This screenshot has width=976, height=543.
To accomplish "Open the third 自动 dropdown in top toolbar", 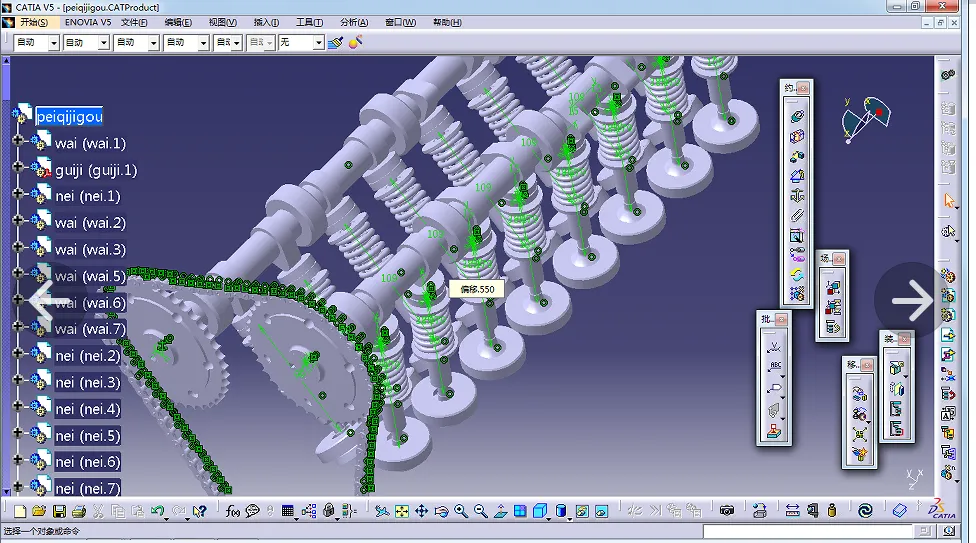I will (154, 42).
